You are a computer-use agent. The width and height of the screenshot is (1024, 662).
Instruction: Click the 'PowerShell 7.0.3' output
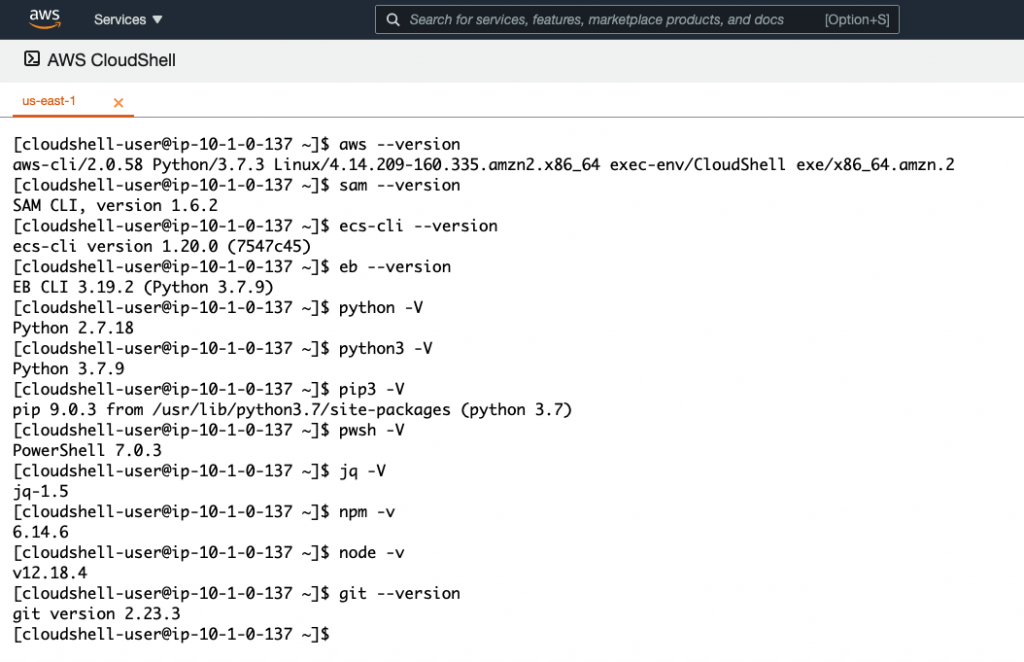click(x=87, y=450)
